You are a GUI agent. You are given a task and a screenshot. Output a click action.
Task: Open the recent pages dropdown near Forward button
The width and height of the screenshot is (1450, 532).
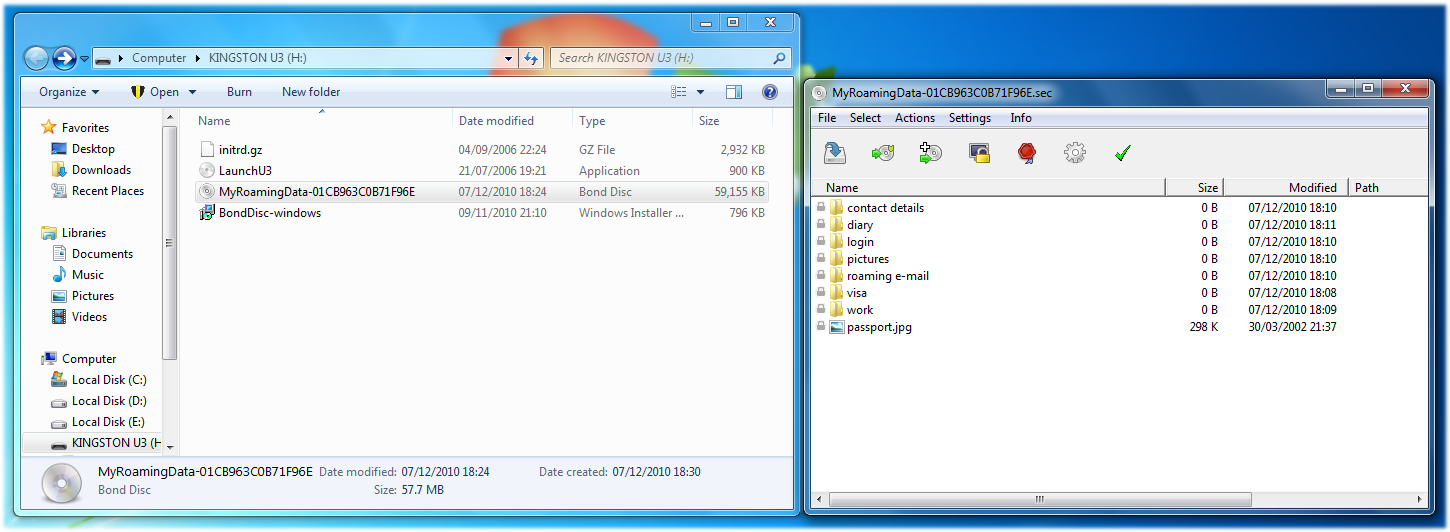[84, 59]
